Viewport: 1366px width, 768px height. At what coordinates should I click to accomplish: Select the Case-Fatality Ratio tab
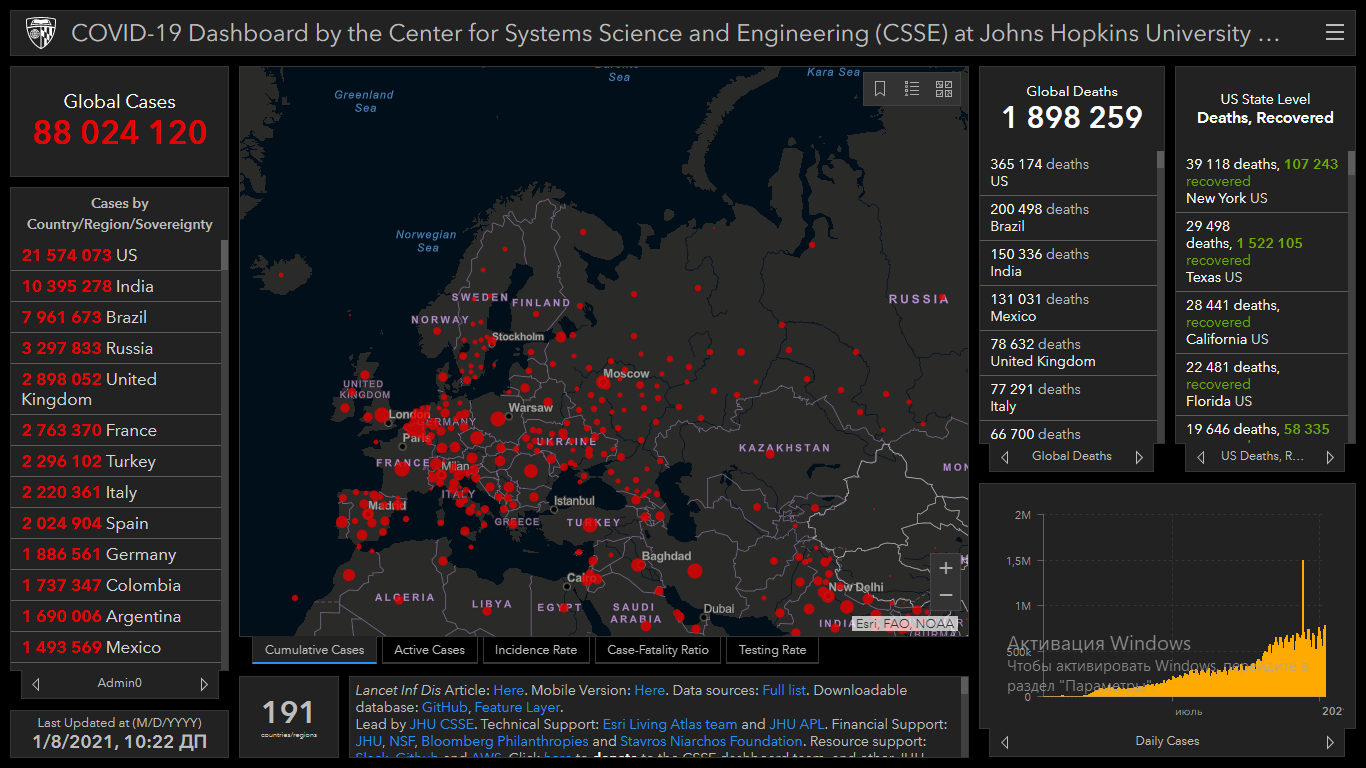pos(658,650)
